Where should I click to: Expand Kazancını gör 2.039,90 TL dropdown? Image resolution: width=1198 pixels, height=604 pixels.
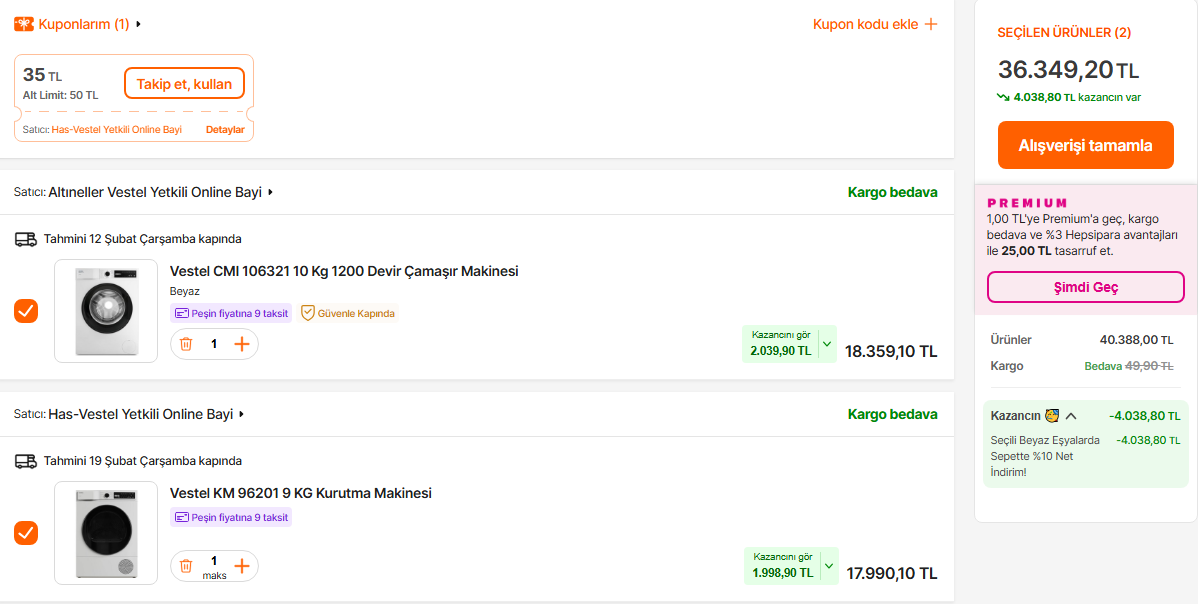tap(827, 344)
